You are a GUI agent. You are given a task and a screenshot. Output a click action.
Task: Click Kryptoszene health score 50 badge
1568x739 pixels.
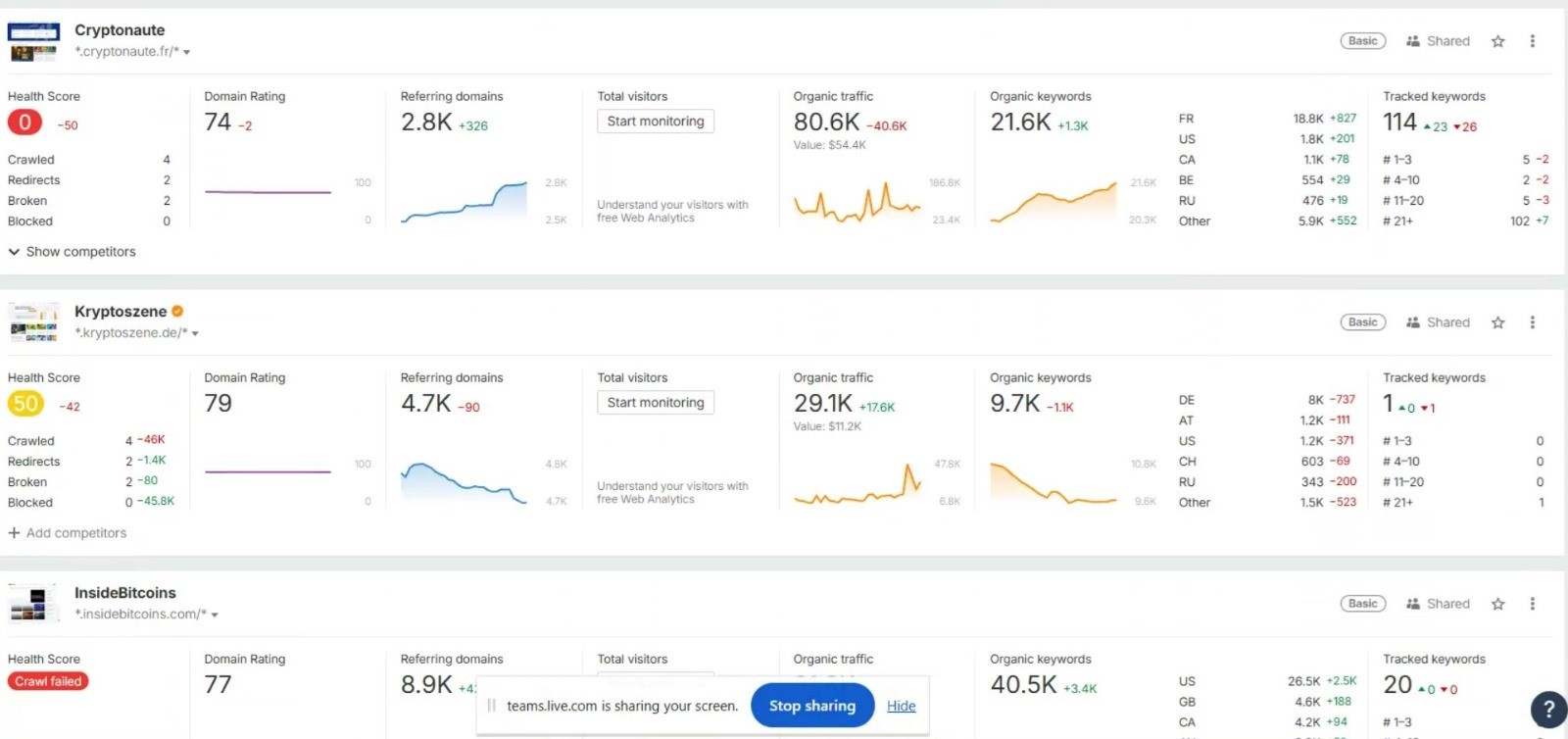(25, 404)
